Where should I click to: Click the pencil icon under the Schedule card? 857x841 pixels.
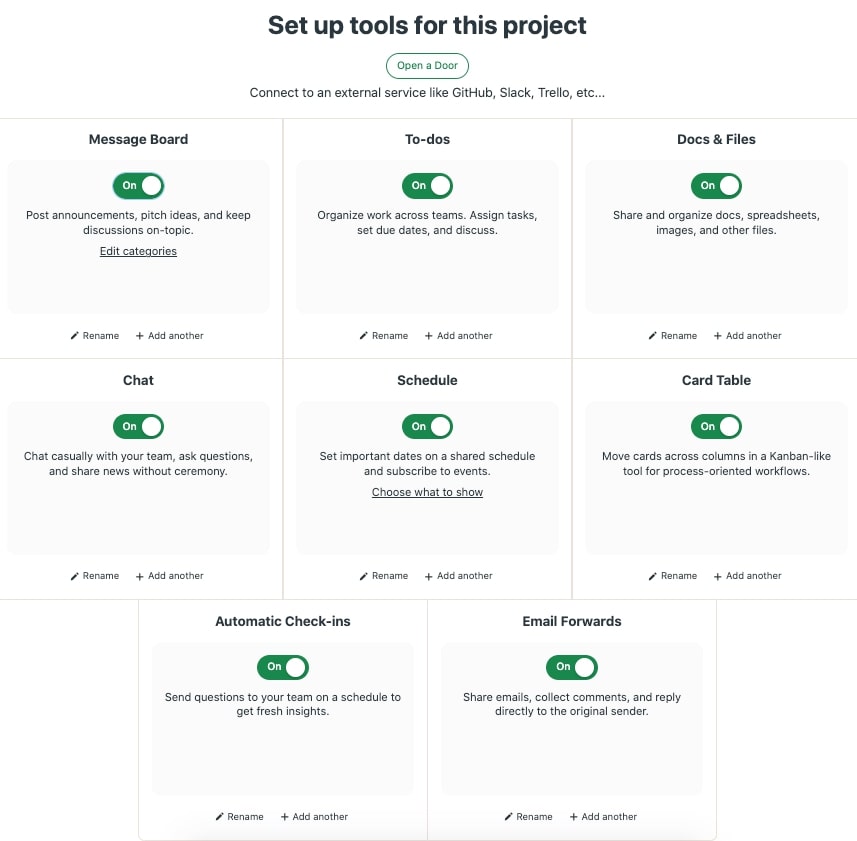[x=362, y=576]
